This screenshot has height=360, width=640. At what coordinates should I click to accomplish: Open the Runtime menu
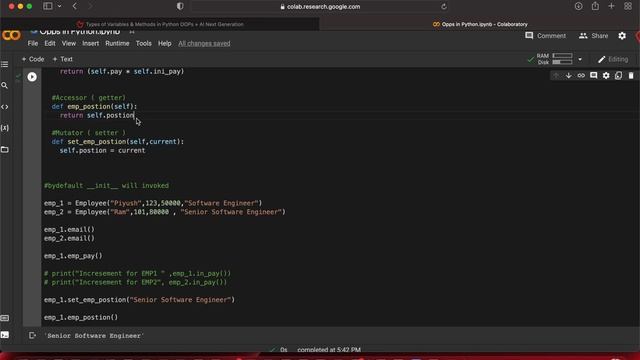tap(117, 43)
